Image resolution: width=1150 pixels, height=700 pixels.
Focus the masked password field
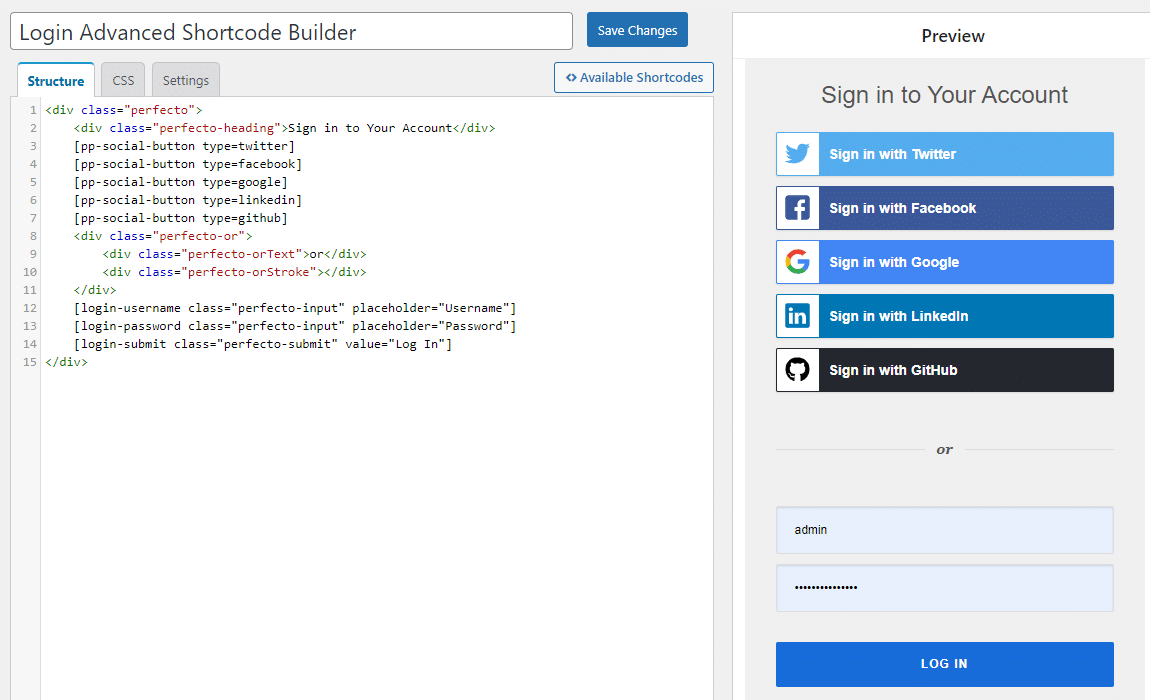coord(945,588)
